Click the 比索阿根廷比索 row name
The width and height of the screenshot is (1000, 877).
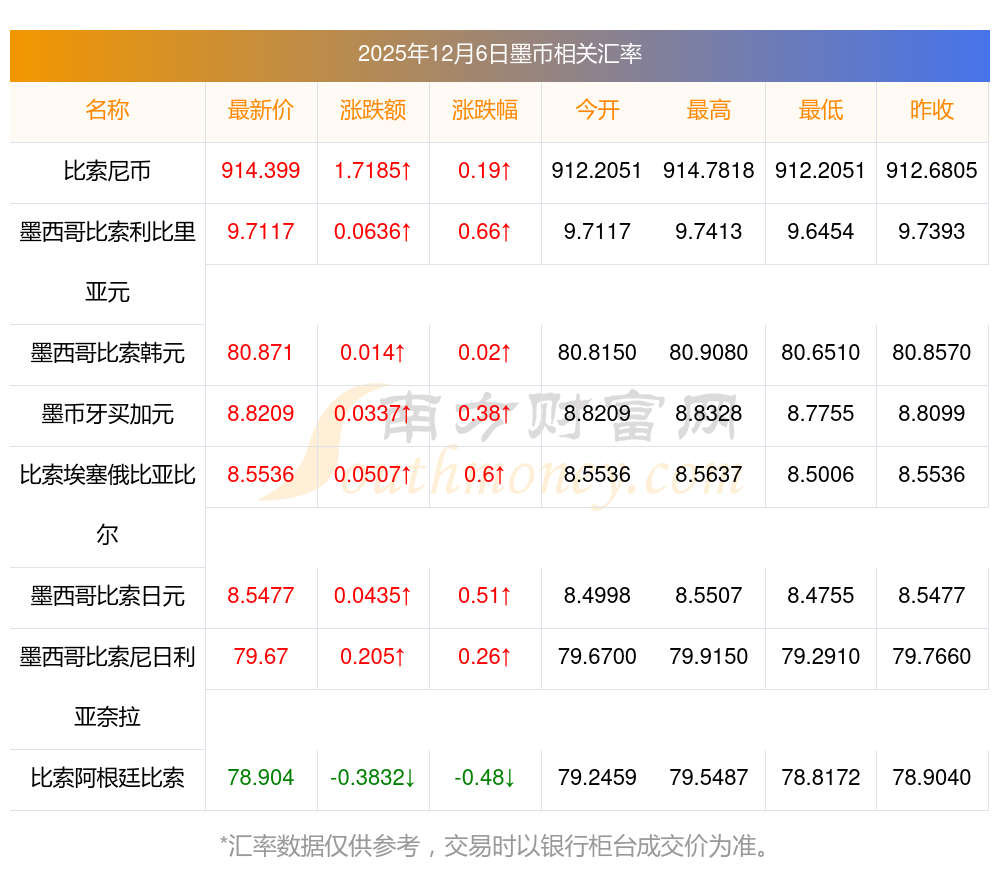(x=107, y=778)
